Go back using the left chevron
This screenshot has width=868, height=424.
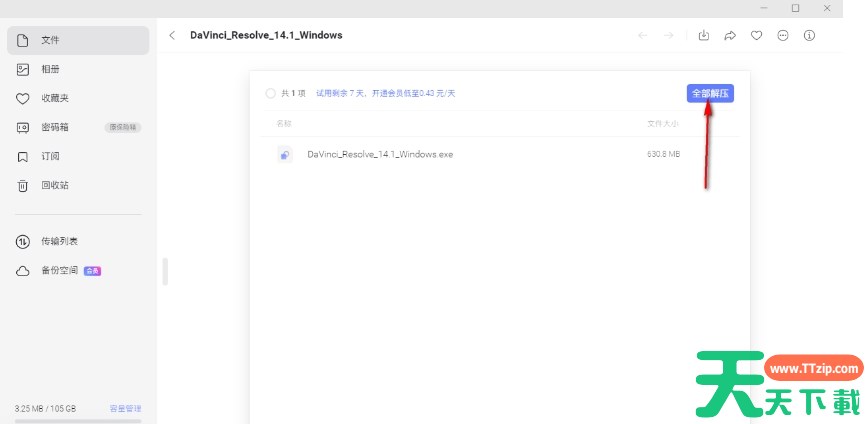tap(172, 35)
